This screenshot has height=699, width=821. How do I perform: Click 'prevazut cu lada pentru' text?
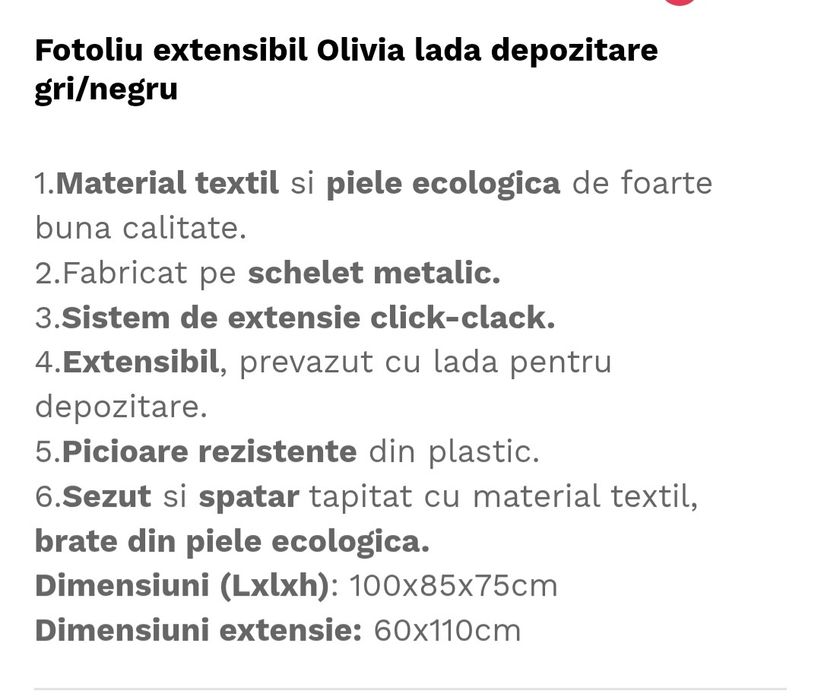(425, 362)
